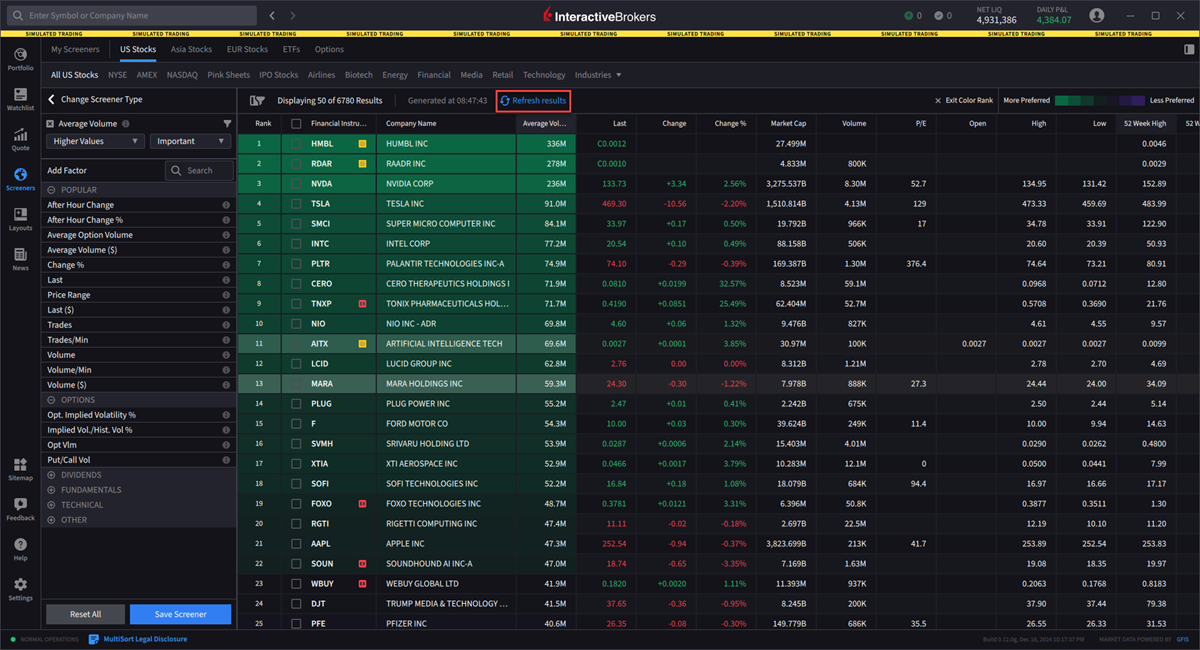Click info icon for Put/Call Vol
Viewport: 1200px width, 650px height.
(226, 460)
